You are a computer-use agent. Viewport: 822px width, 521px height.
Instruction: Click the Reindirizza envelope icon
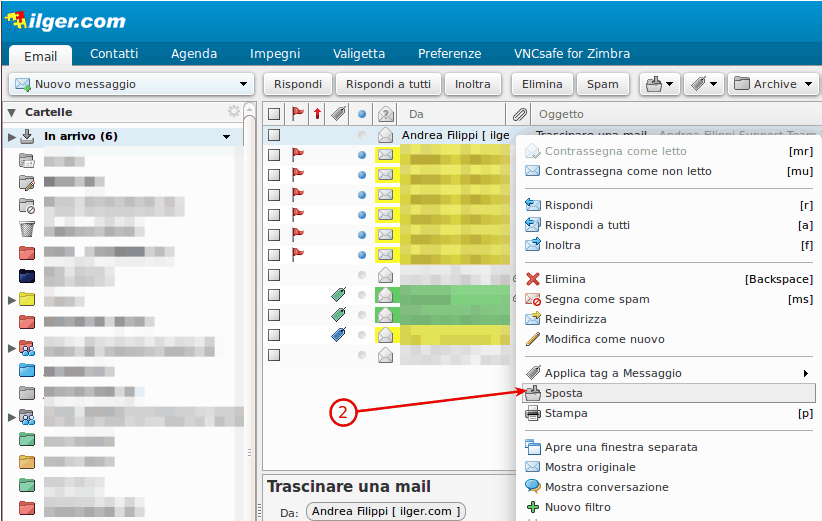click(x=533, y=319)
